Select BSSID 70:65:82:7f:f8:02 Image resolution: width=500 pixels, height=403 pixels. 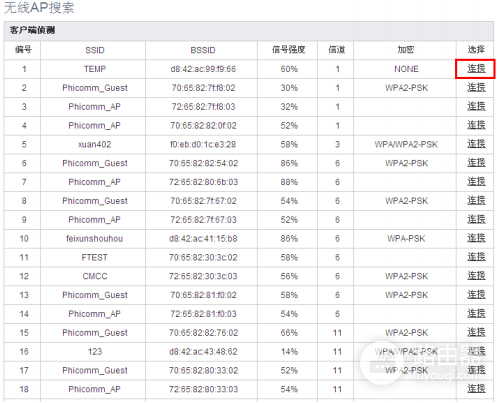(x=203, y=88)
